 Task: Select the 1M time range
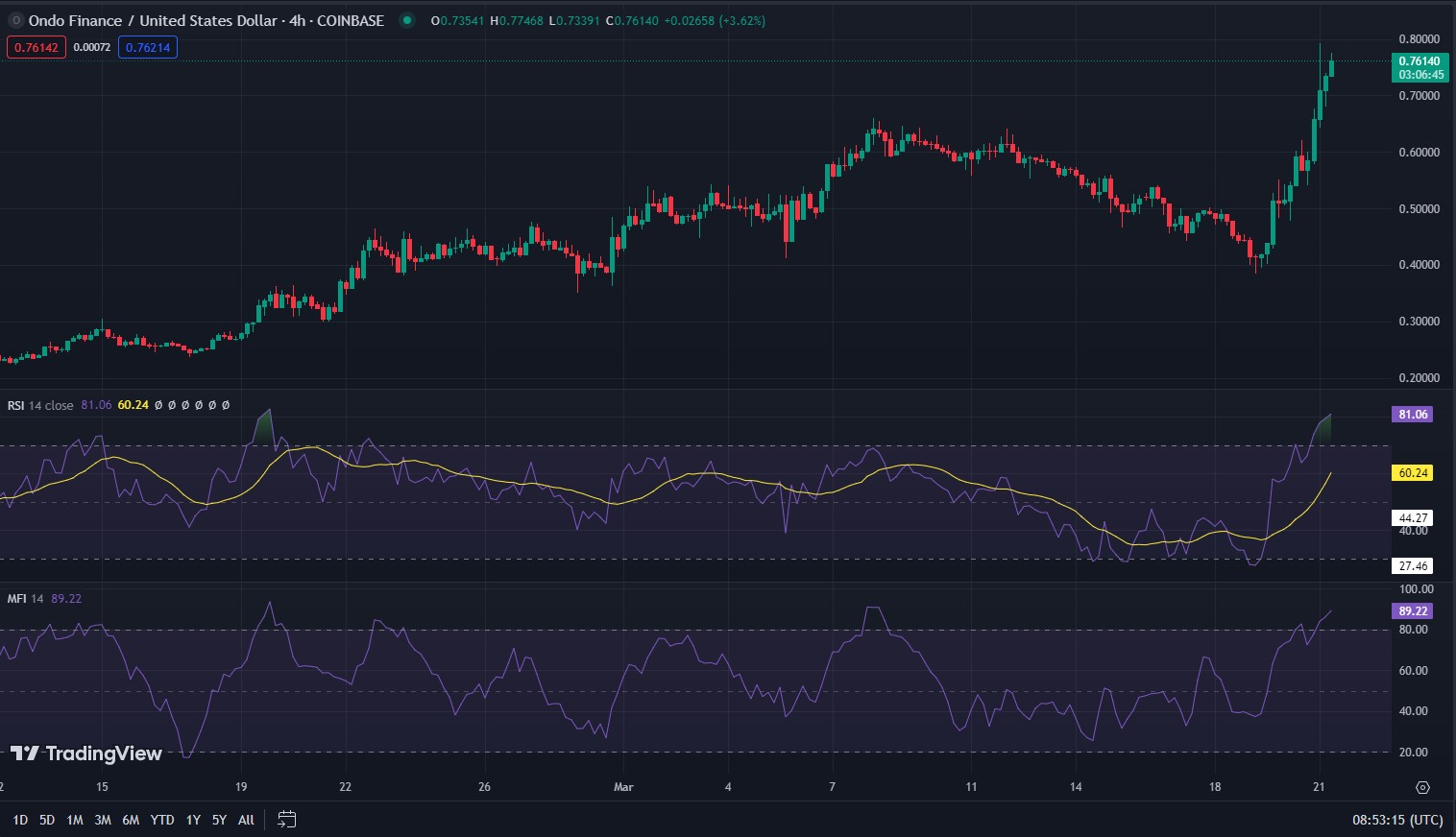(x=75, y=820)
